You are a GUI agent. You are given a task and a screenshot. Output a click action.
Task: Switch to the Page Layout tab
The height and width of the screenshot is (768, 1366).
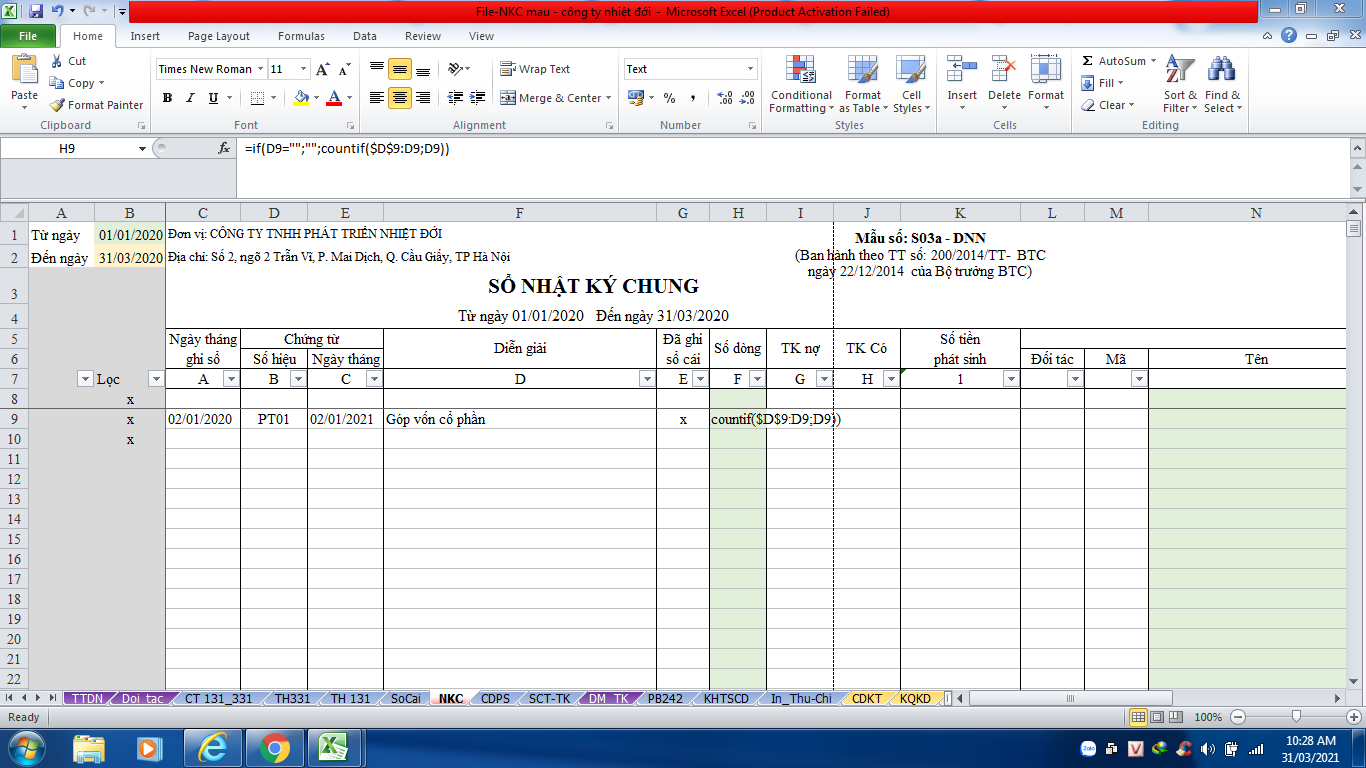pos(219,36)
